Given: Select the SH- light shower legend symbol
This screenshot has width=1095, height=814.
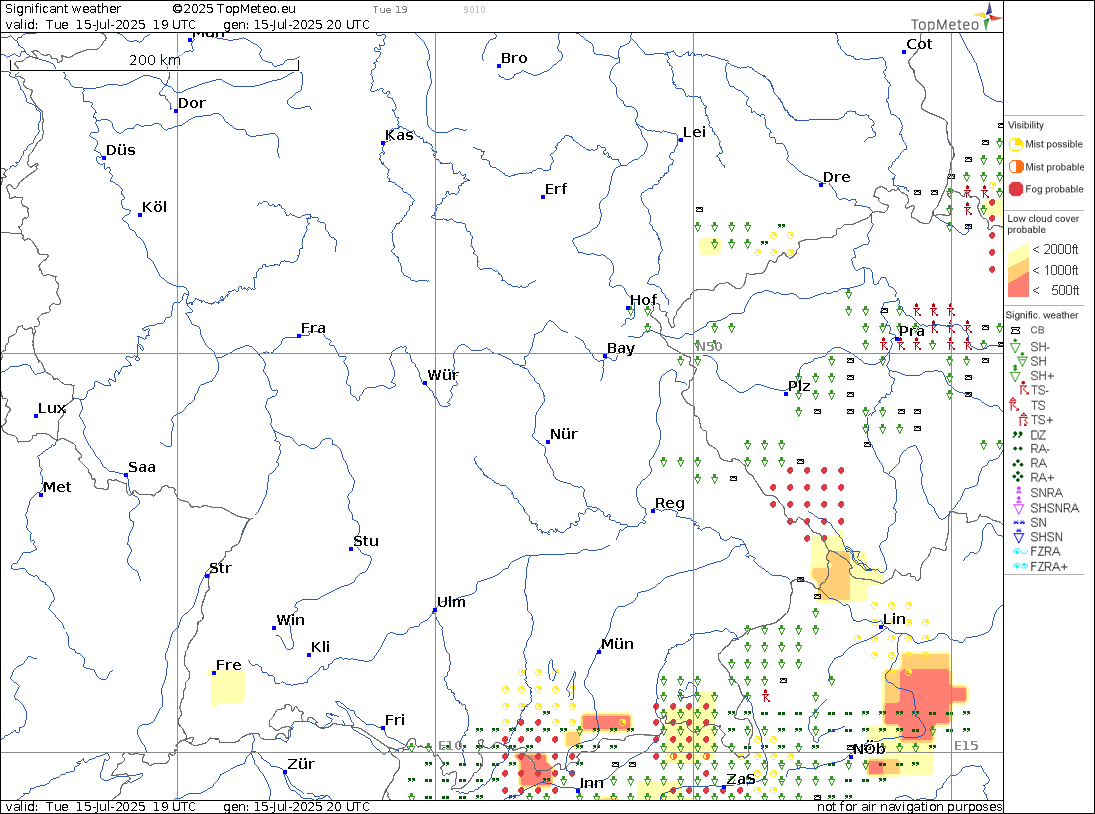Looking at the screenshot, I should (x=1016, y=346).
